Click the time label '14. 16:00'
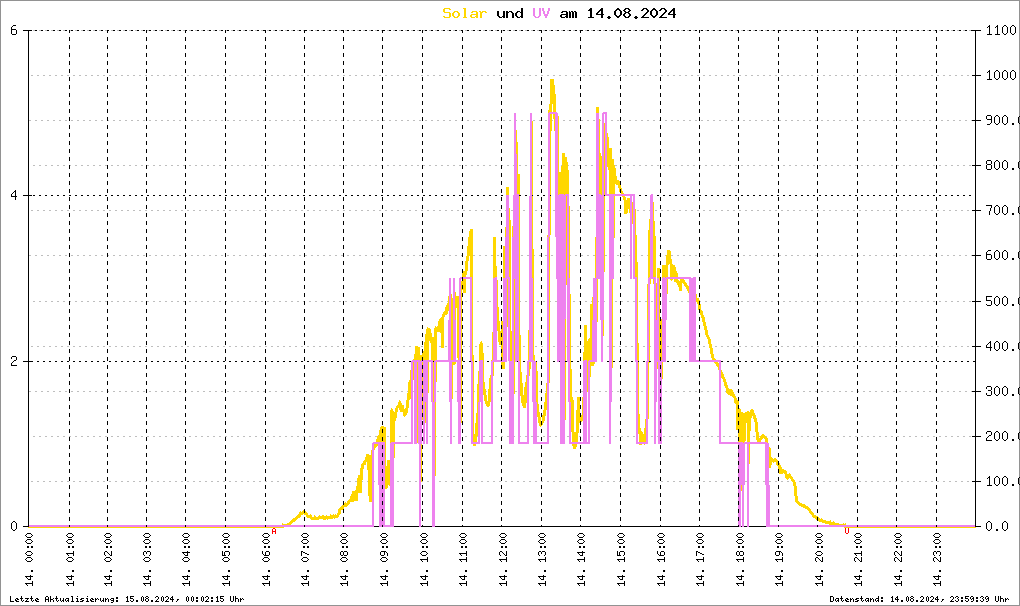Viewport: 1020px width, 606px height. (x=661, y=559)
